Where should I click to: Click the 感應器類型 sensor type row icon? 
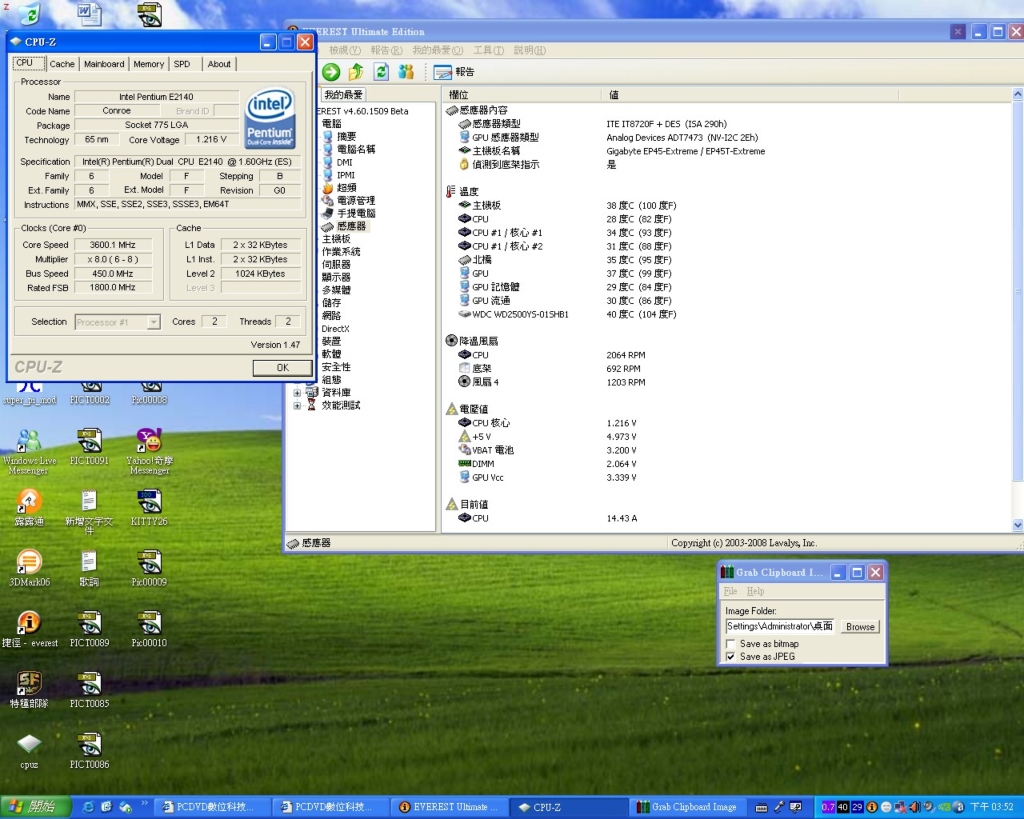coord(464,123)
